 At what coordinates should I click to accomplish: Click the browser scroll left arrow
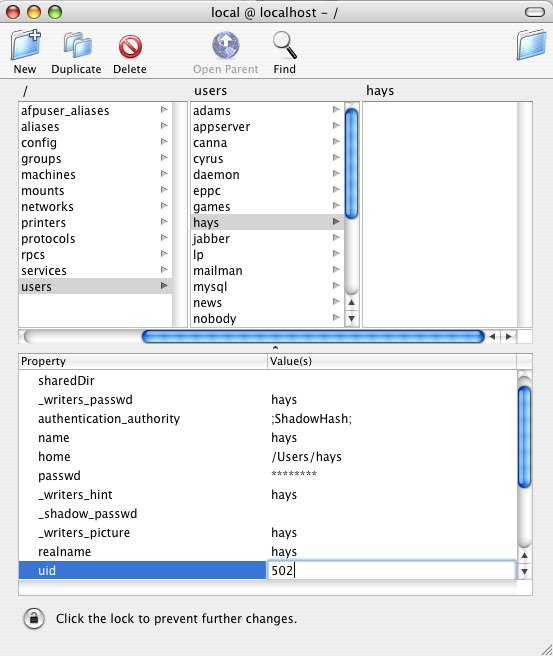tap(493, 336)
